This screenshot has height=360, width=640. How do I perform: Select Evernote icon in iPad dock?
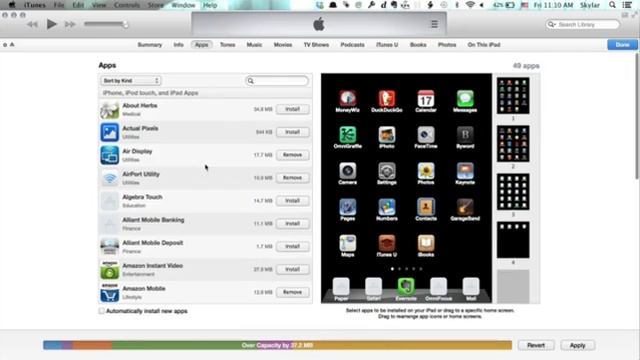pyautogui.click(x=406, y=287)
